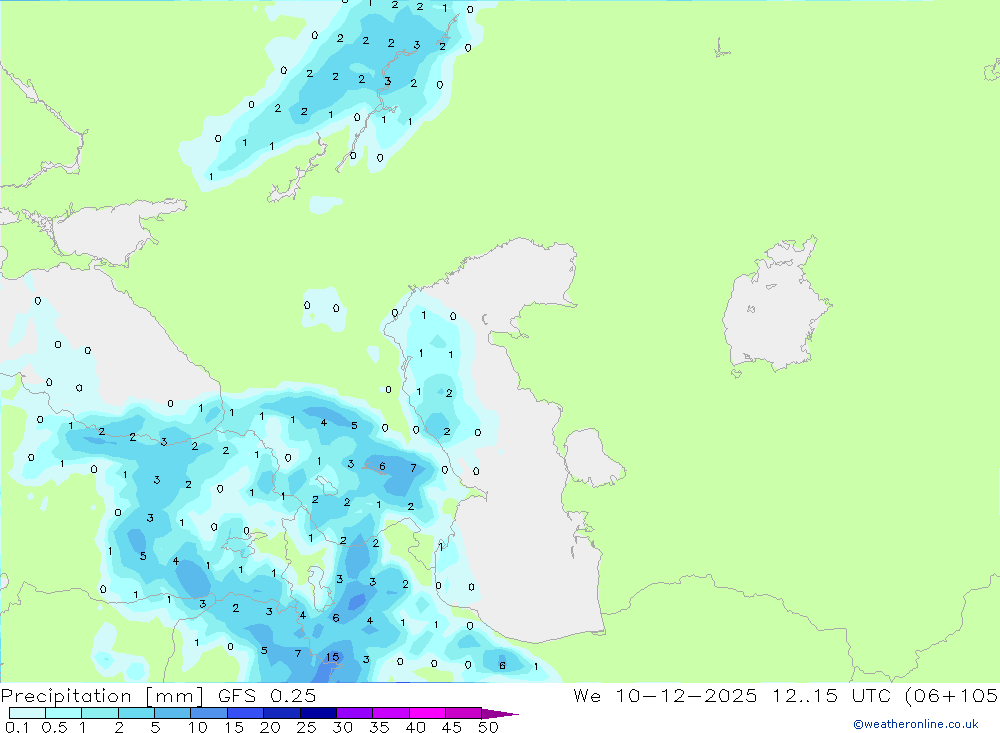This screenshot has width=1000, height=733.
Task: Click the 5–10 mm blue legend swatch
Action: [x=173, y=713]
